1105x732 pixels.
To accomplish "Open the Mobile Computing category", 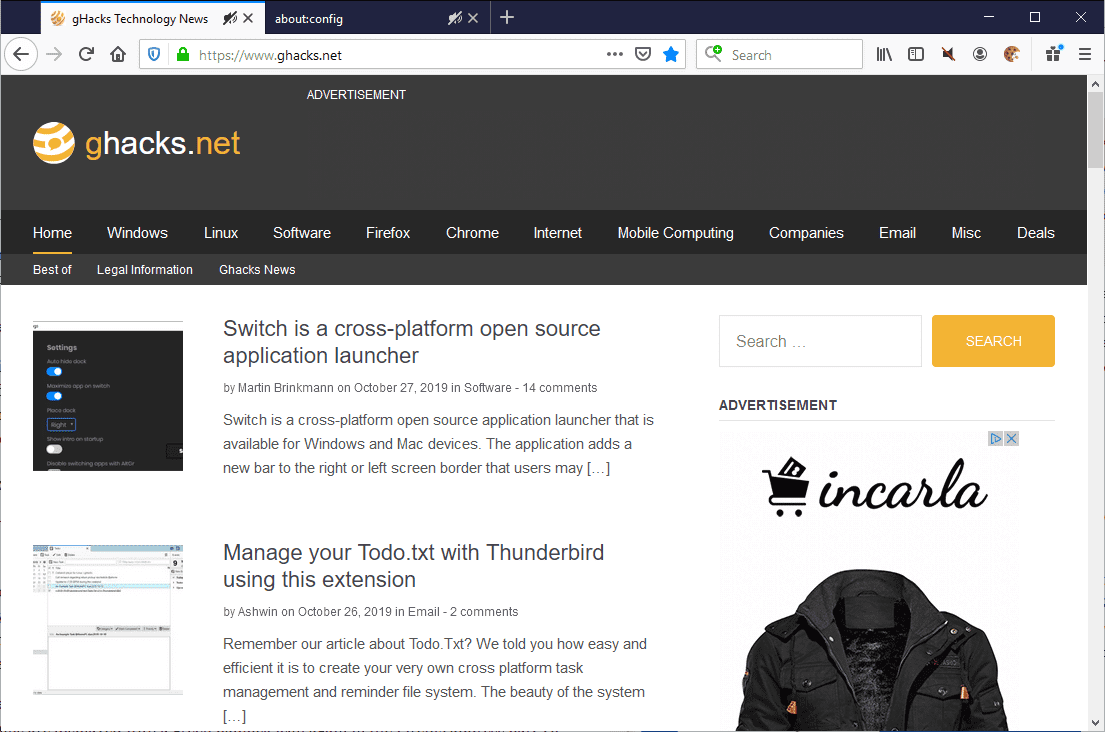I will [x=675, y=232].
